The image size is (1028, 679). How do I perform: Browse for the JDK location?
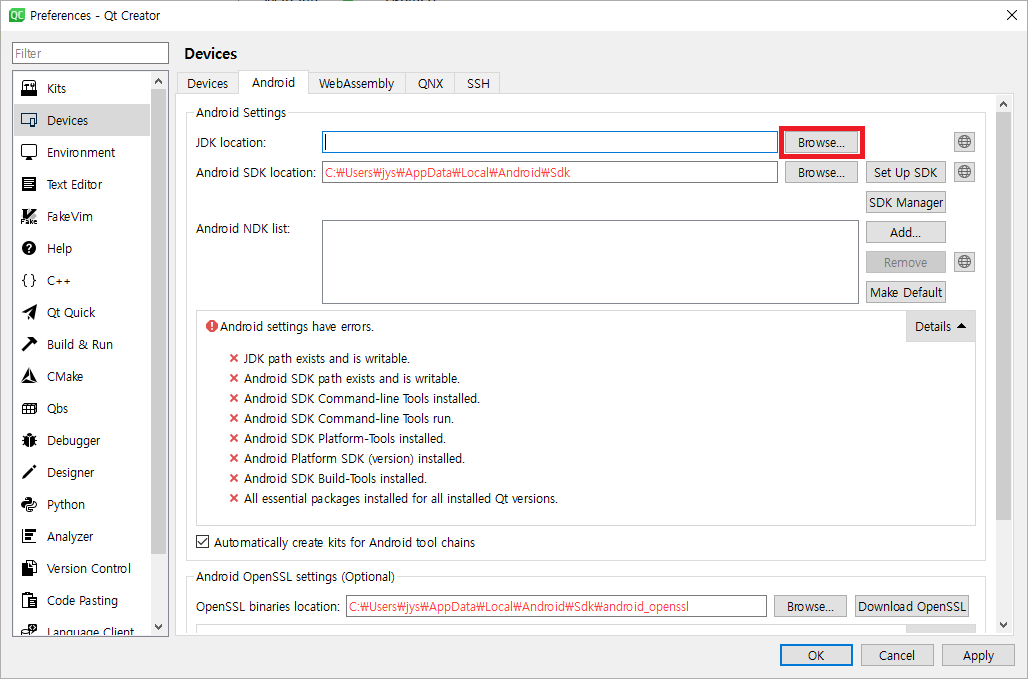pos(821,142)
